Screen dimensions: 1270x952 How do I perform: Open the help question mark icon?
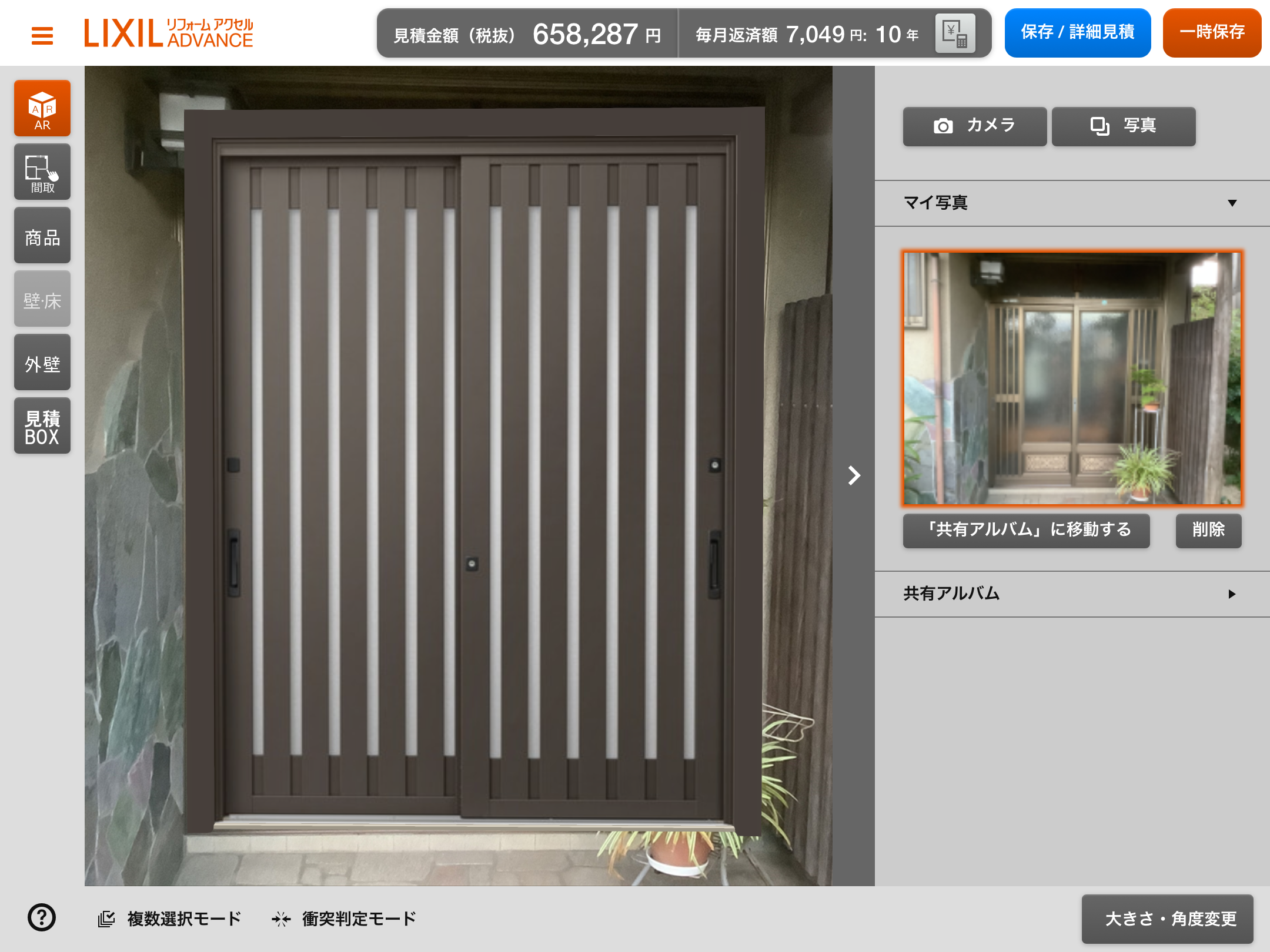pos(42,917)
